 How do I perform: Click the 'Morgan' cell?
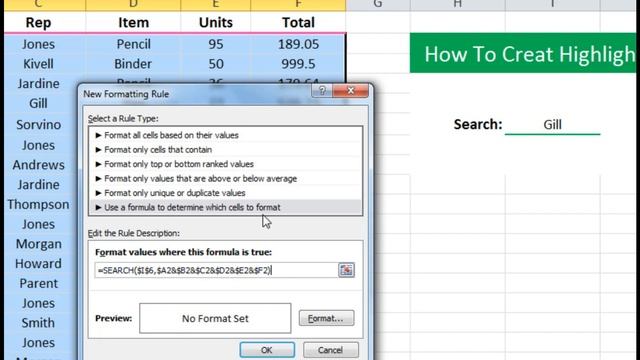pos(38,244)
